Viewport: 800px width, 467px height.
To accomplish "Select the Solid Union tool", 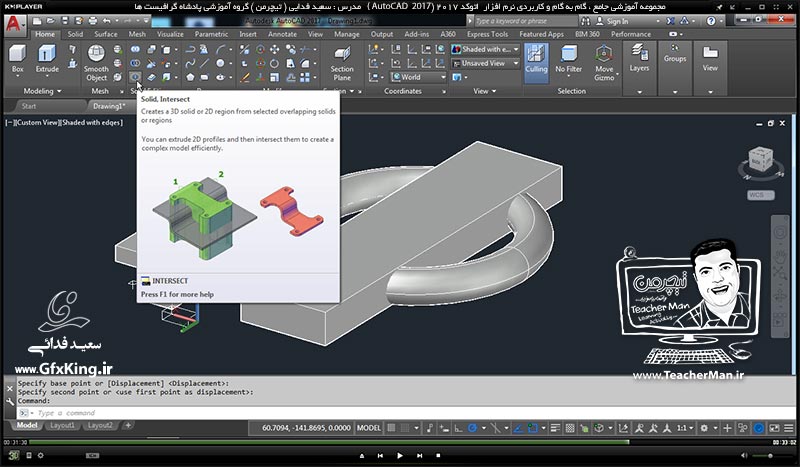I will (x=135, y=50).
